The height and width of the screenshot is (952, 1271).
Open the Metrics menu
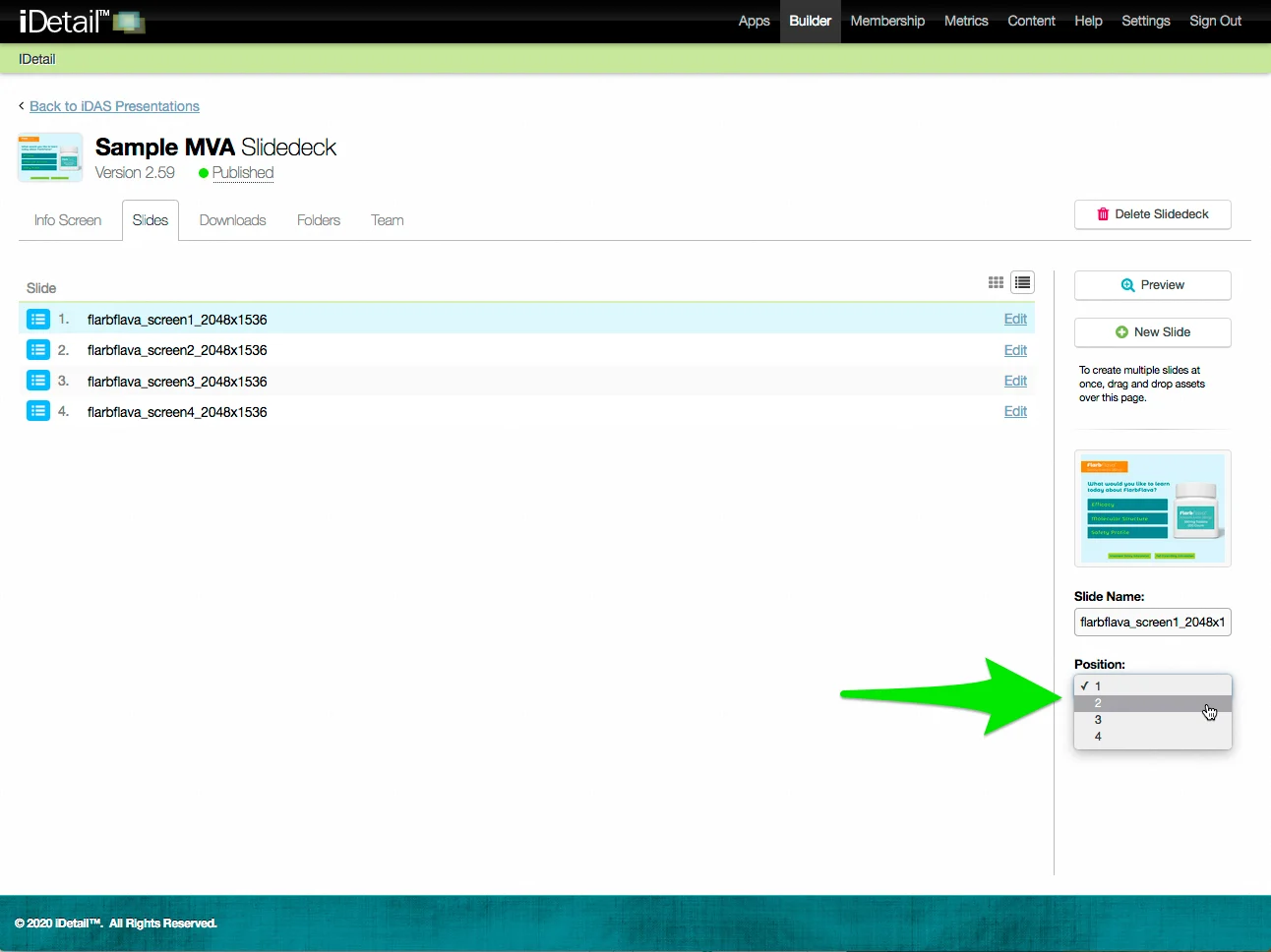966,21
